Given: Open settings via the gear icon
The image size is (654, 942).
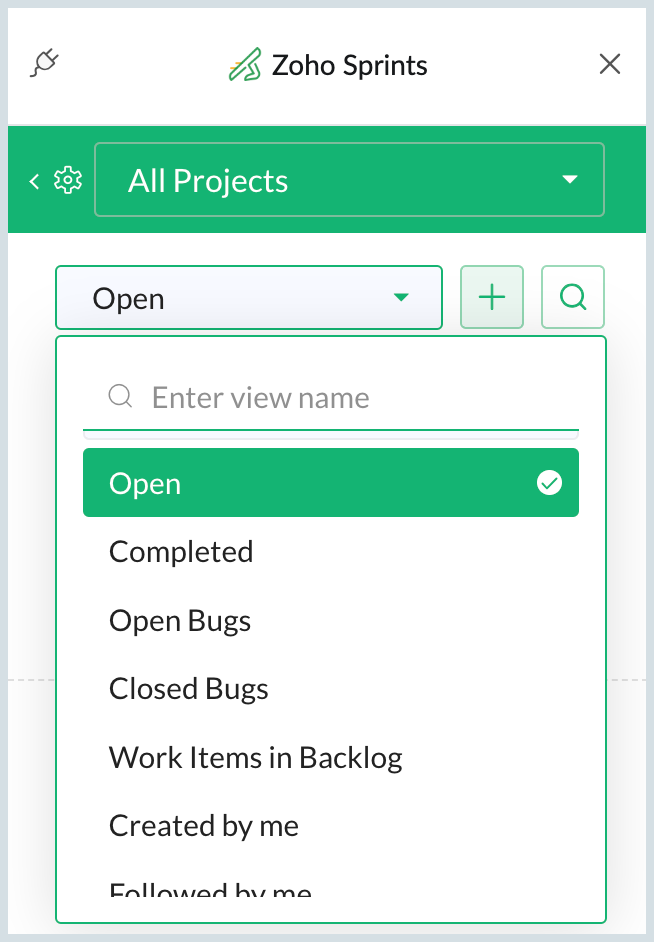Looking at the screenshot, I should point(68,180).
